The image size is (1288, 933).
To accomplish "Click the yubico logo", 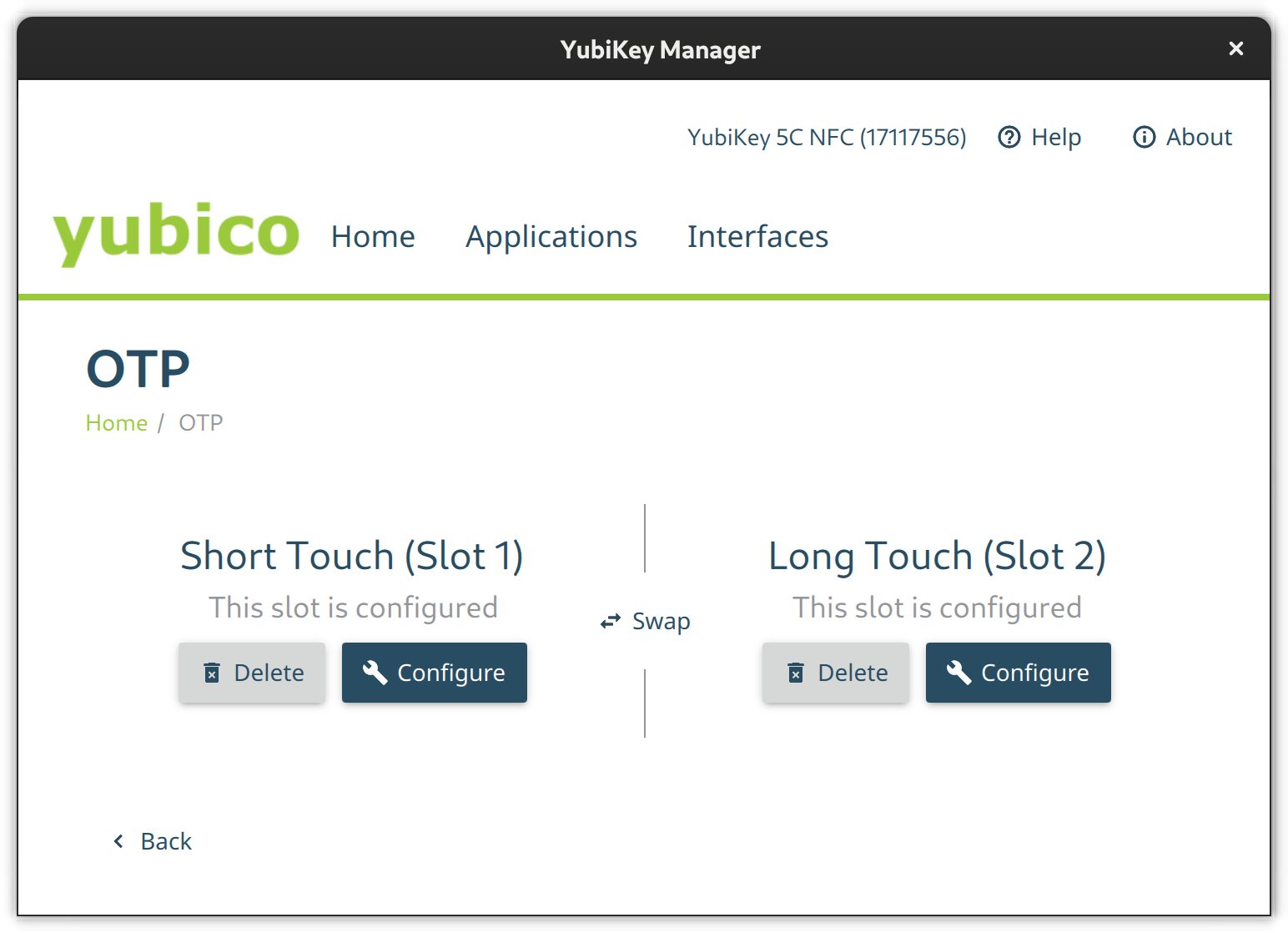I will coord(176,233).
